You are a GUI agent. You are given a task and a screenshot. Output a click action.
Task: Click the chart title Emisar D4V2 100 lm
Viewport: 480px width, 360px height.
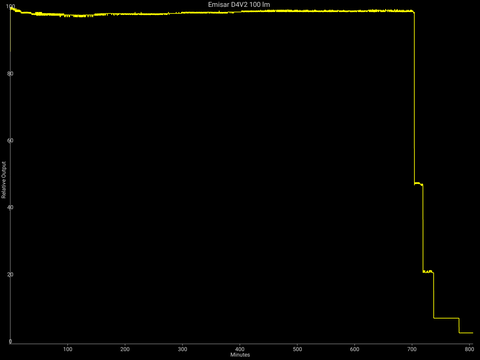point(239,5)
